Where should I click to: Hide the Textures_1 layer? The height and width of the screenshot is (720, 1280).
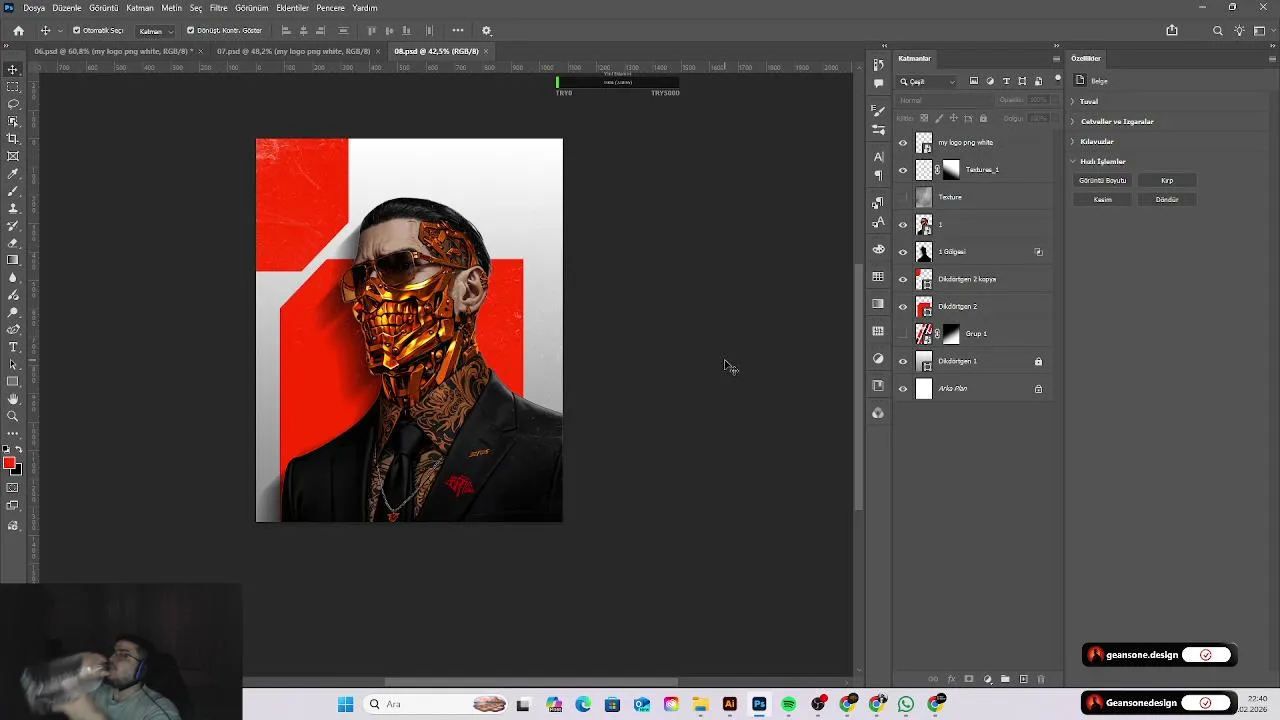pos(903,170)
